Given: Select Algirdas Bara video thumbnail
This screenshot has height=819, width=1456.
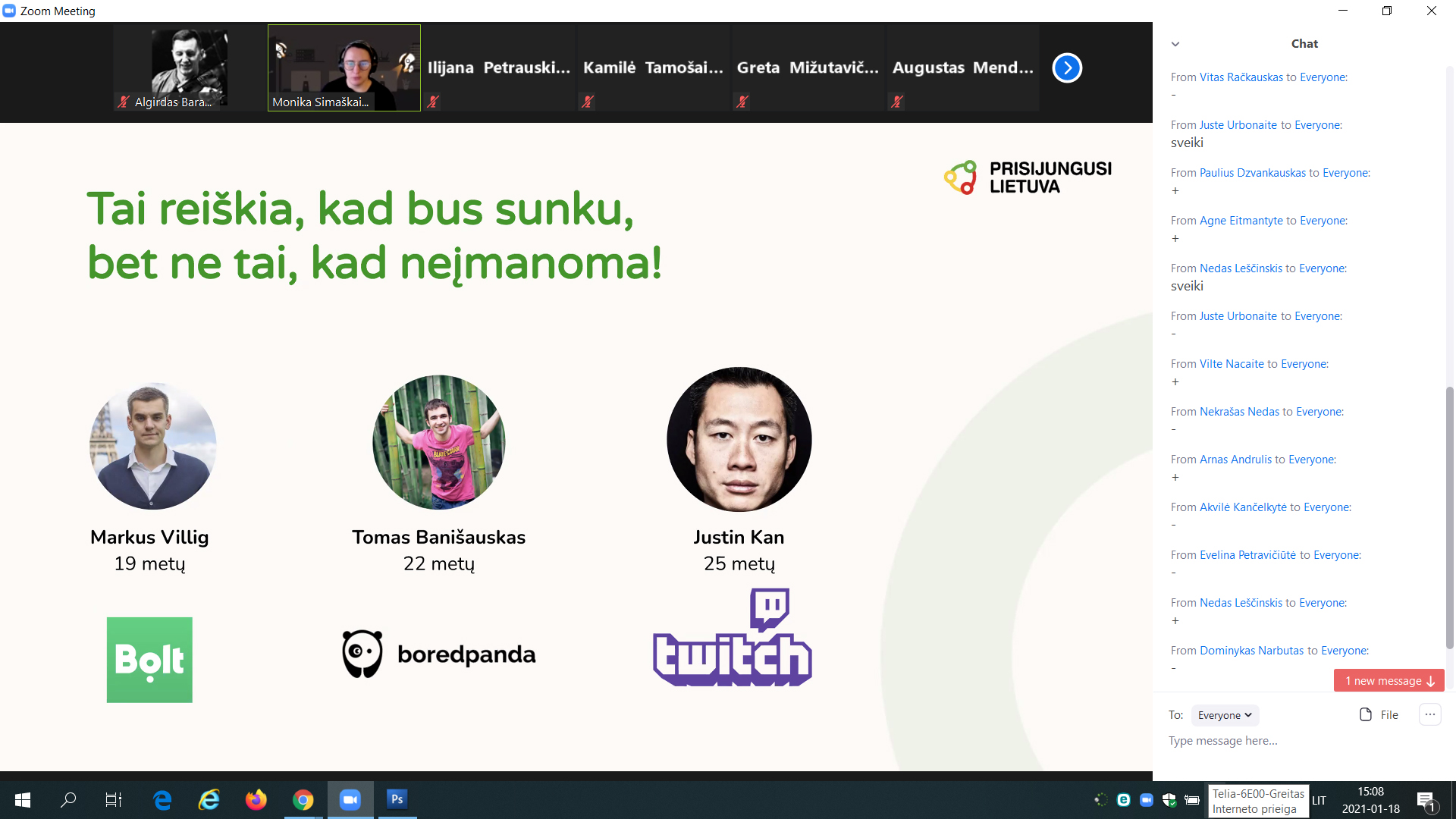Looking at the screenshot, I should click(190, 68).
